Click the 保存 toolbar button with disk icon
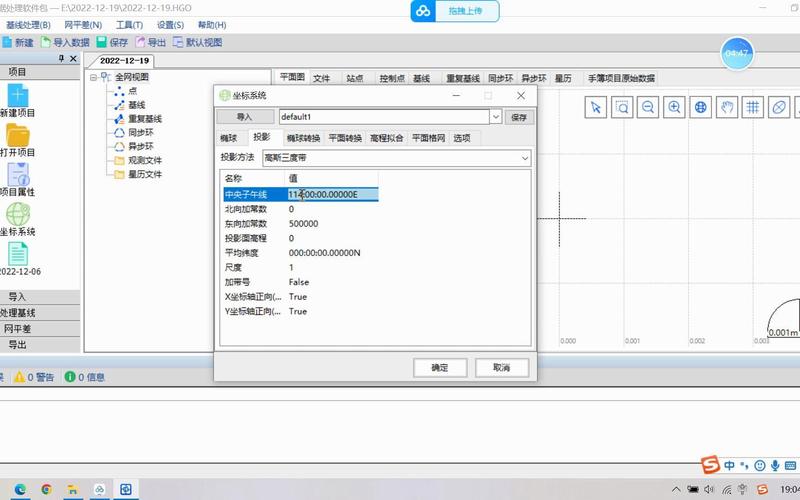The image size is (800, 500). 112,42
